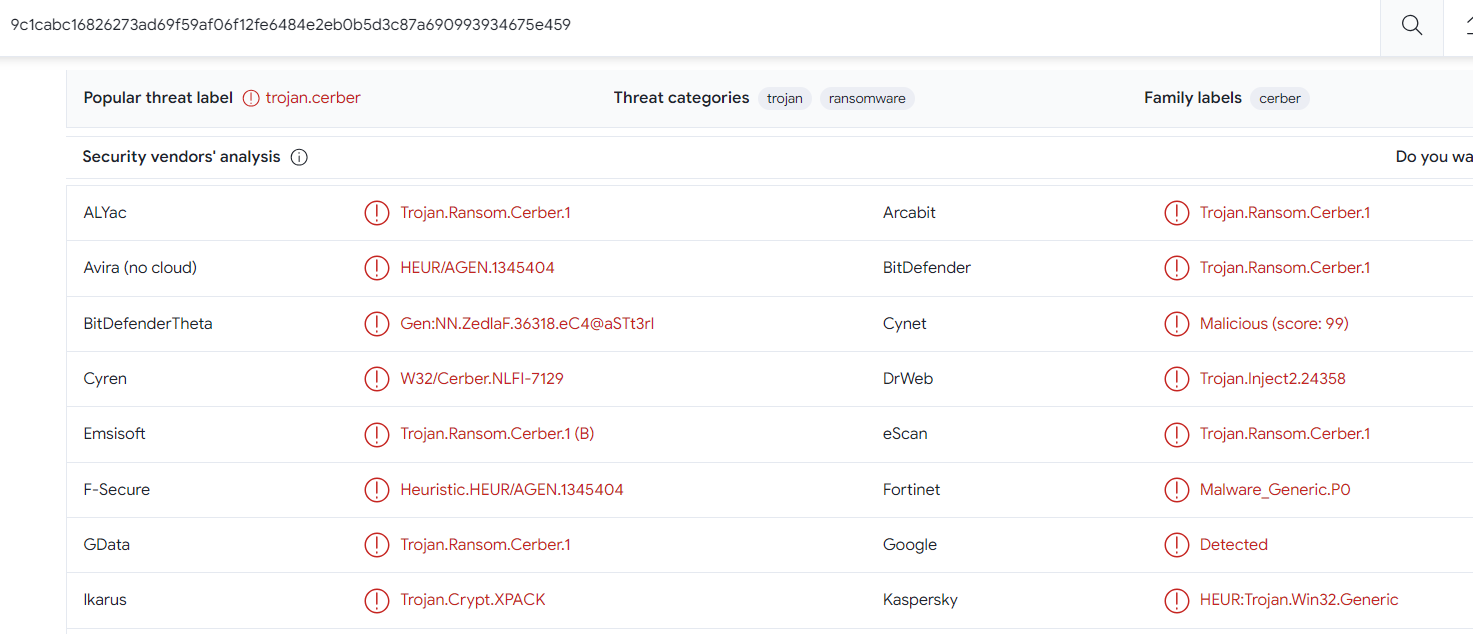
Task: Click HEUR/AGEN.1345404 result for Avira
Action: tap(477, 268)
